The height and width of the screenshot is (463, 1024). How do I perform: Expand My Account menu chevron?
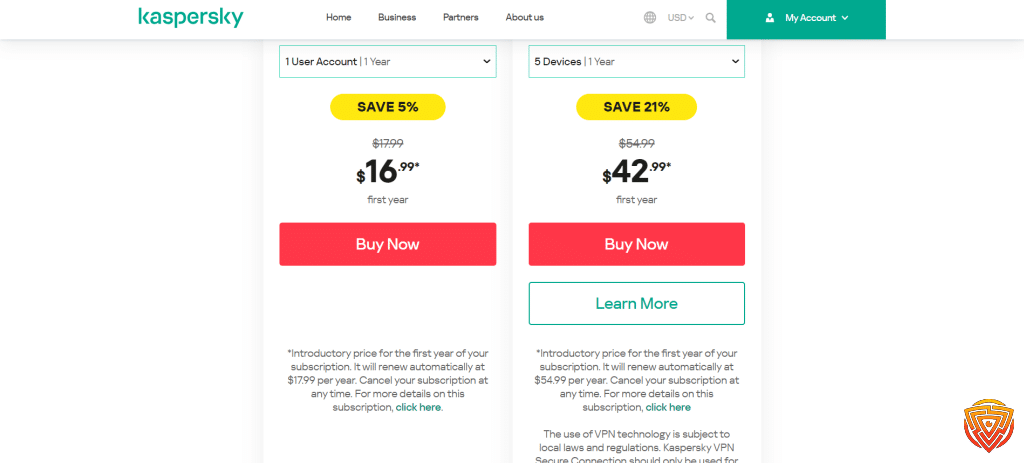[x=845, y=18]
